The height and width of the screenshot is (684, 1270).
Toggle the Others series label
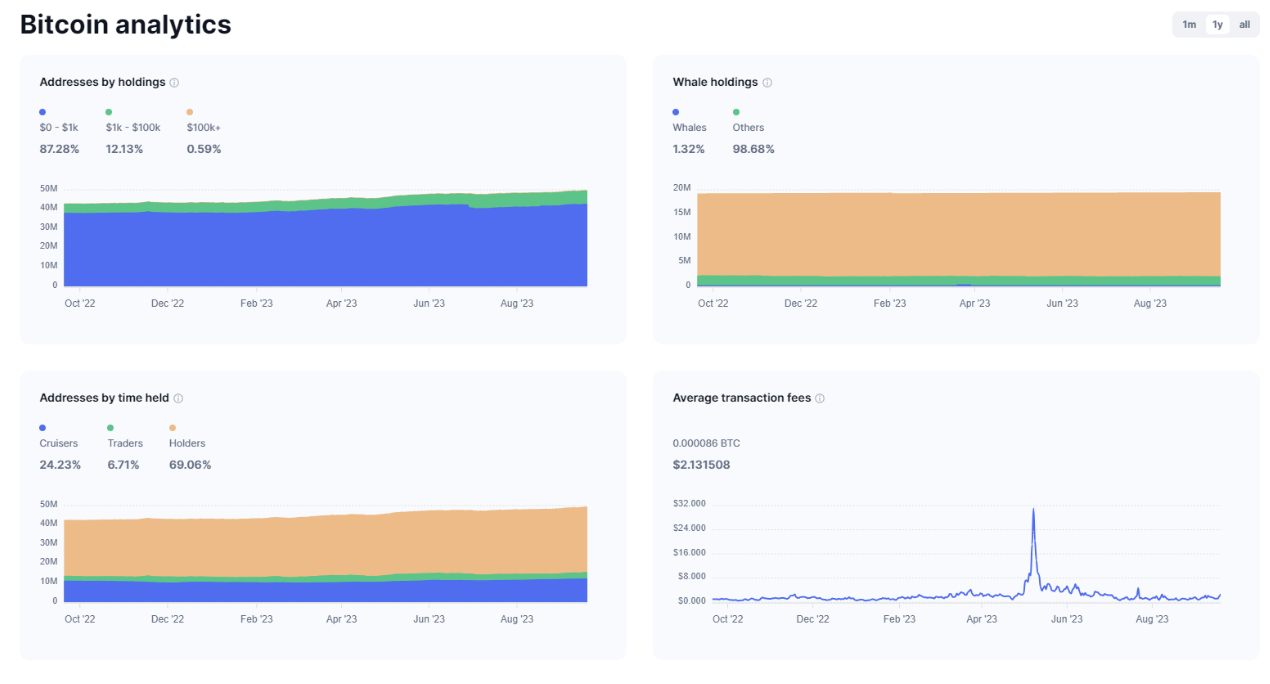[748, 128]
